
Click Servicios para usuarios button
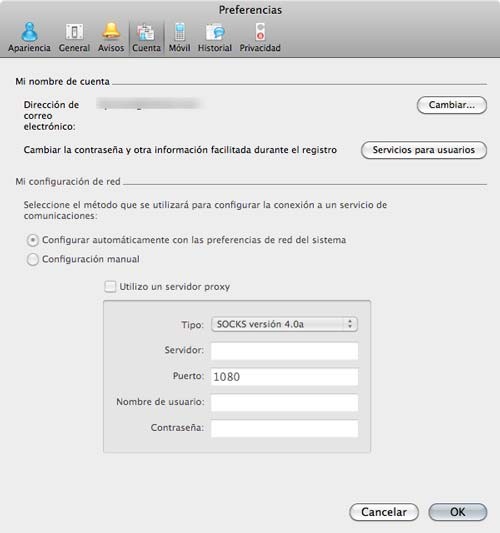(x=424, y=150)
